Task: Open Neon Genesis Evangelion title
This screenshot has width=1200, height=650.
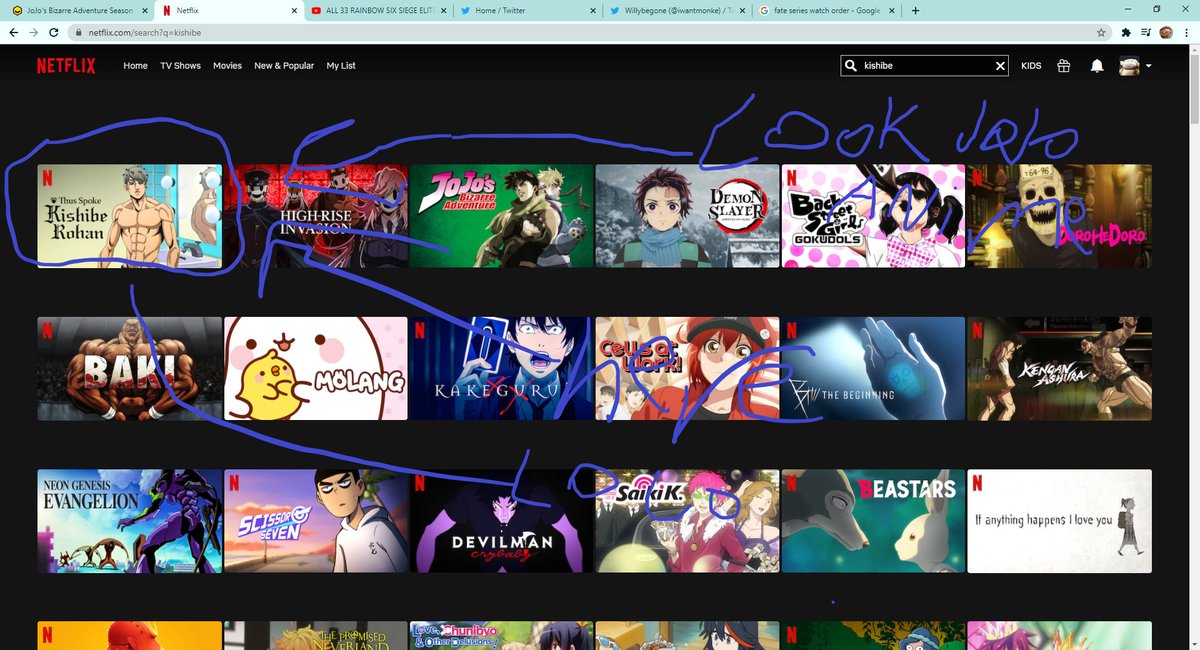Action: 130,521
